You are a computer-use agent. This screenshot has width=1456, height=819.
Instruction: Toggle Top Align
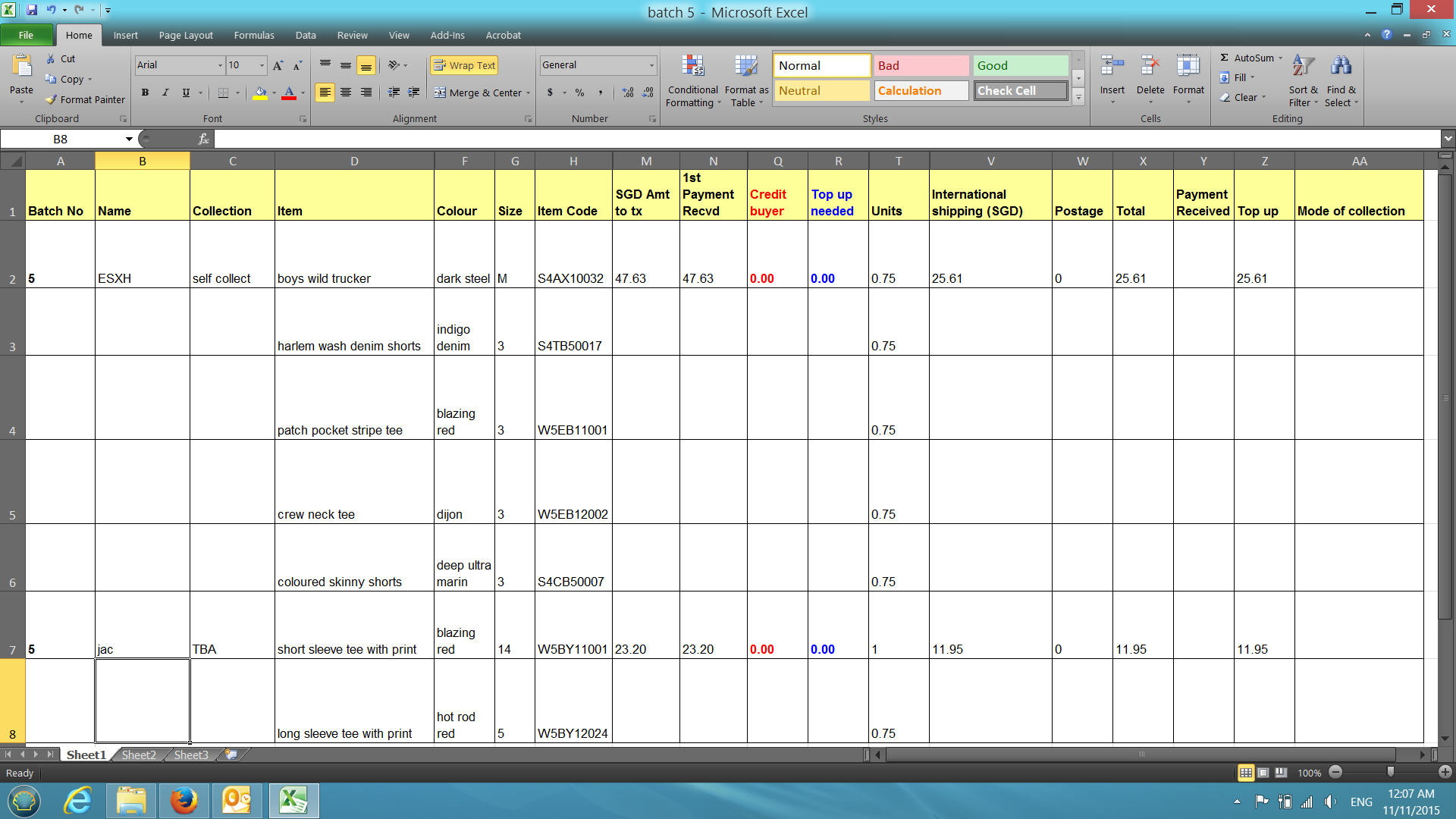[325, 65]
